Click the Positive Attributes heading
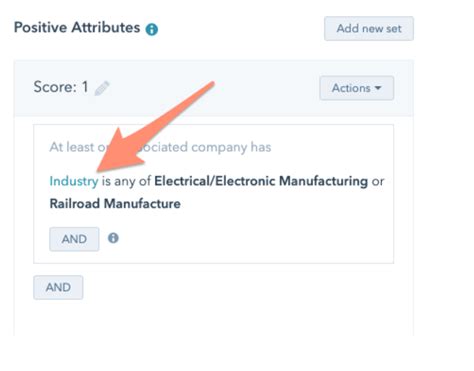Screen dimensions: 474x371 click(77, 27)
